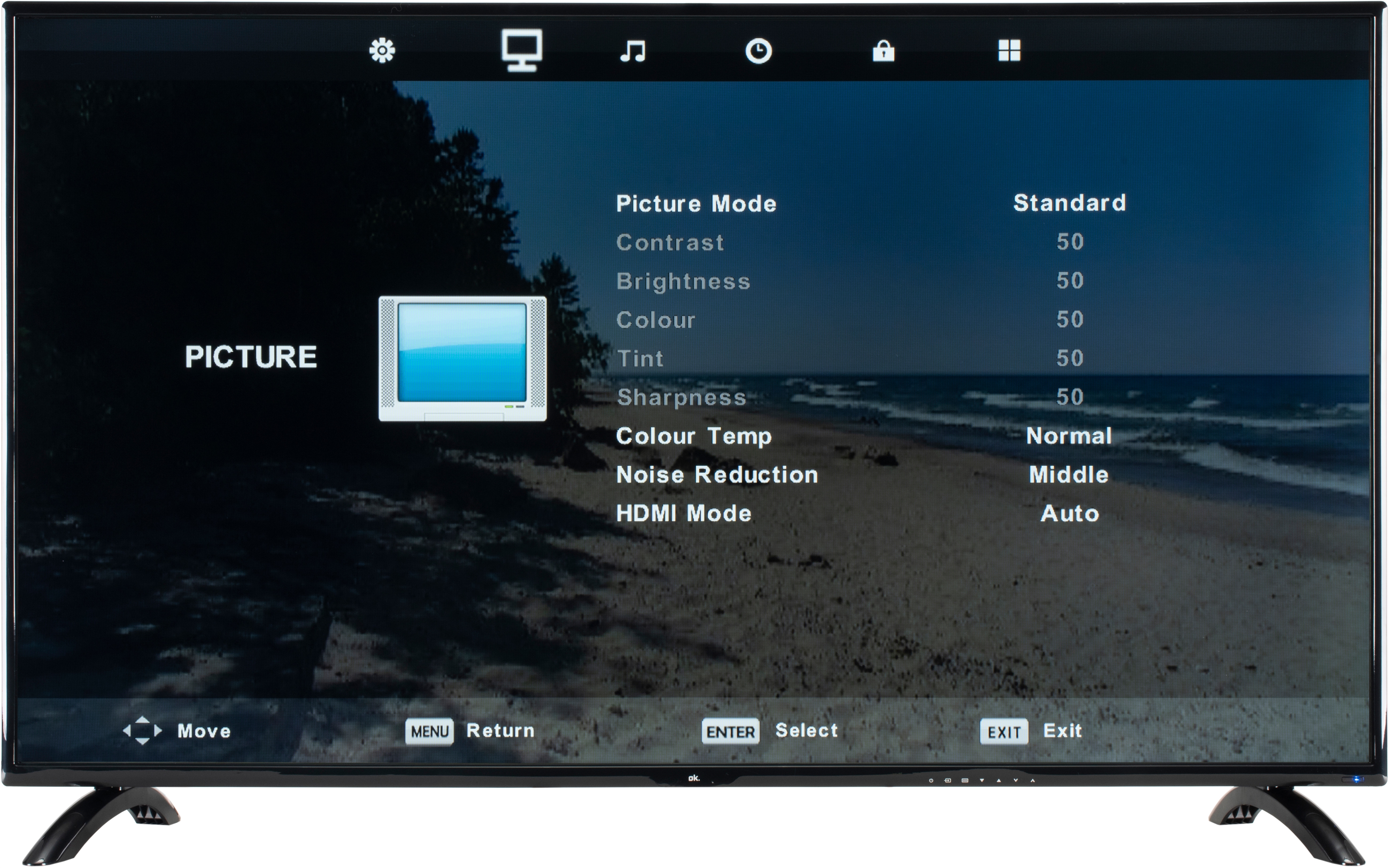This screenshot has width=1389, height=868.
Task: Select the Noise Reduction option
Action: 717,475
